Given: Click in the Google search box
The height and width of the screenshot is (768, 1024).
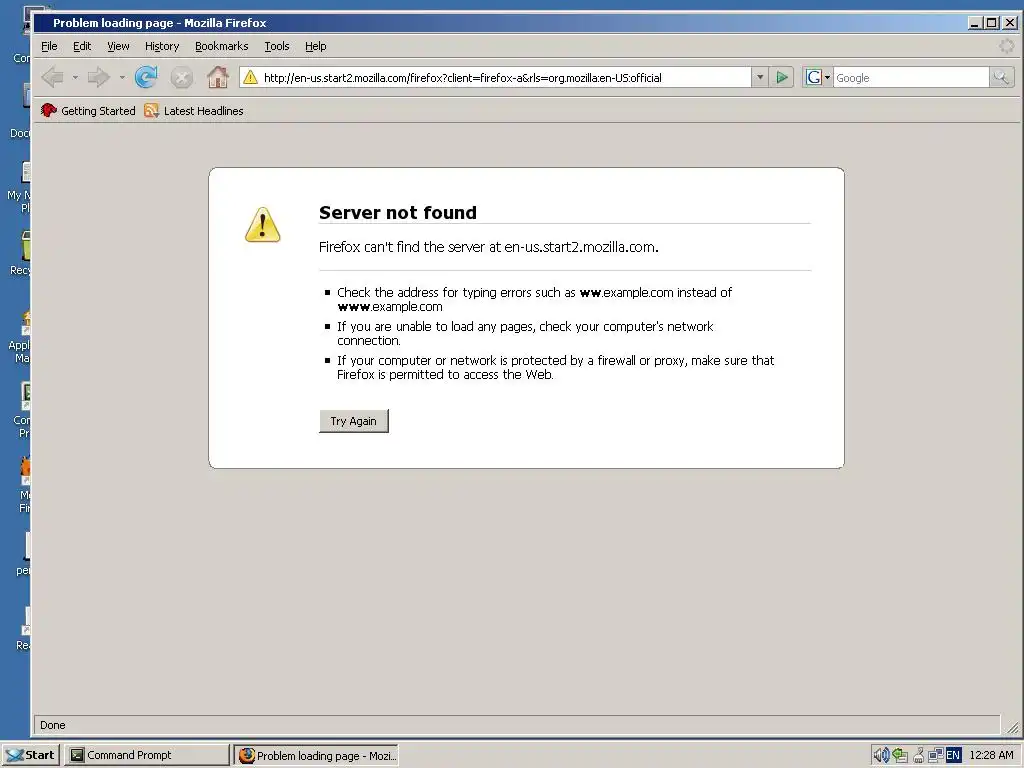Looking at the screenshot, I should point(911,78).
